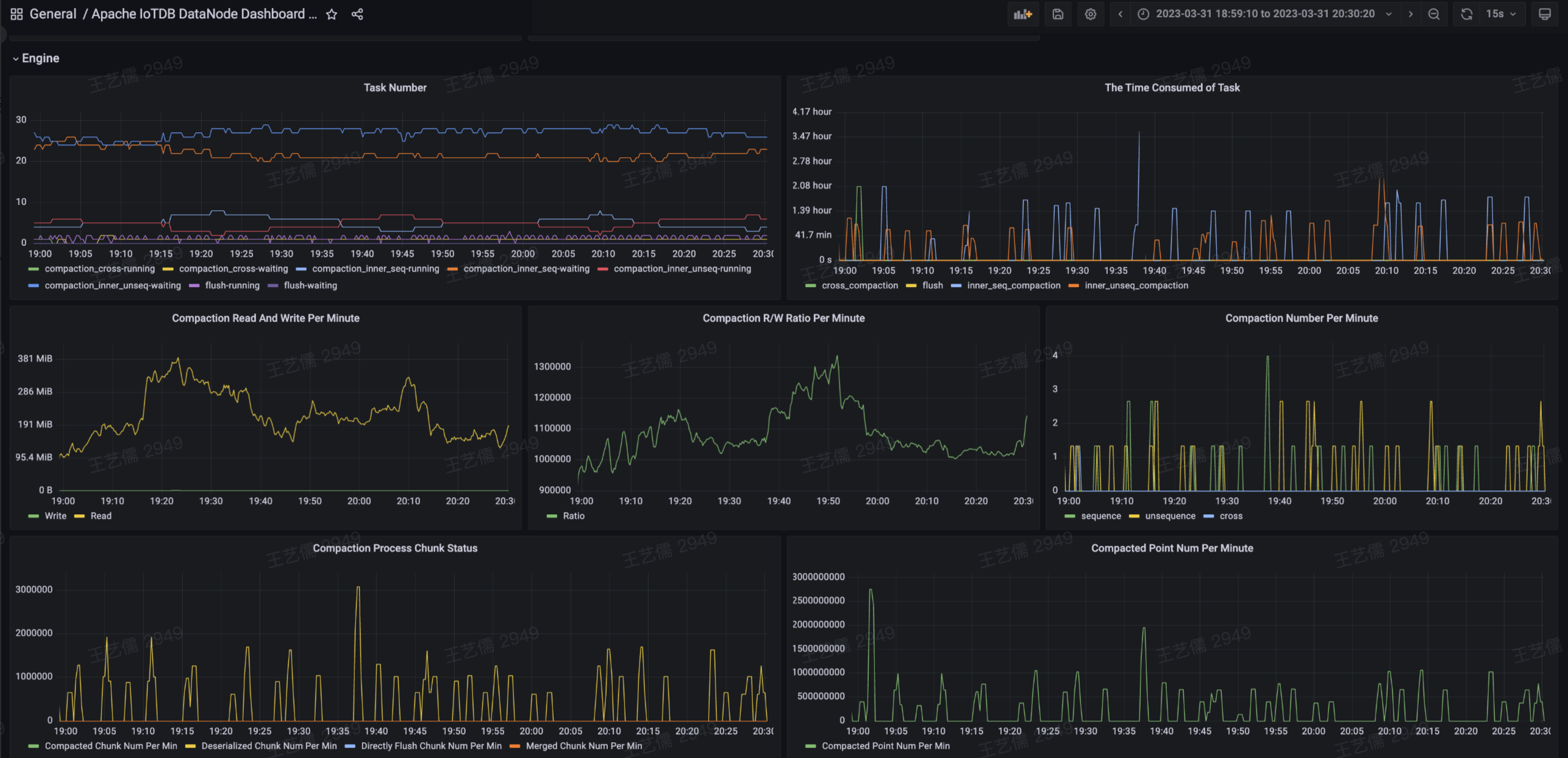
Task: Click the share dashboard icon
Action: coord(357,14)
